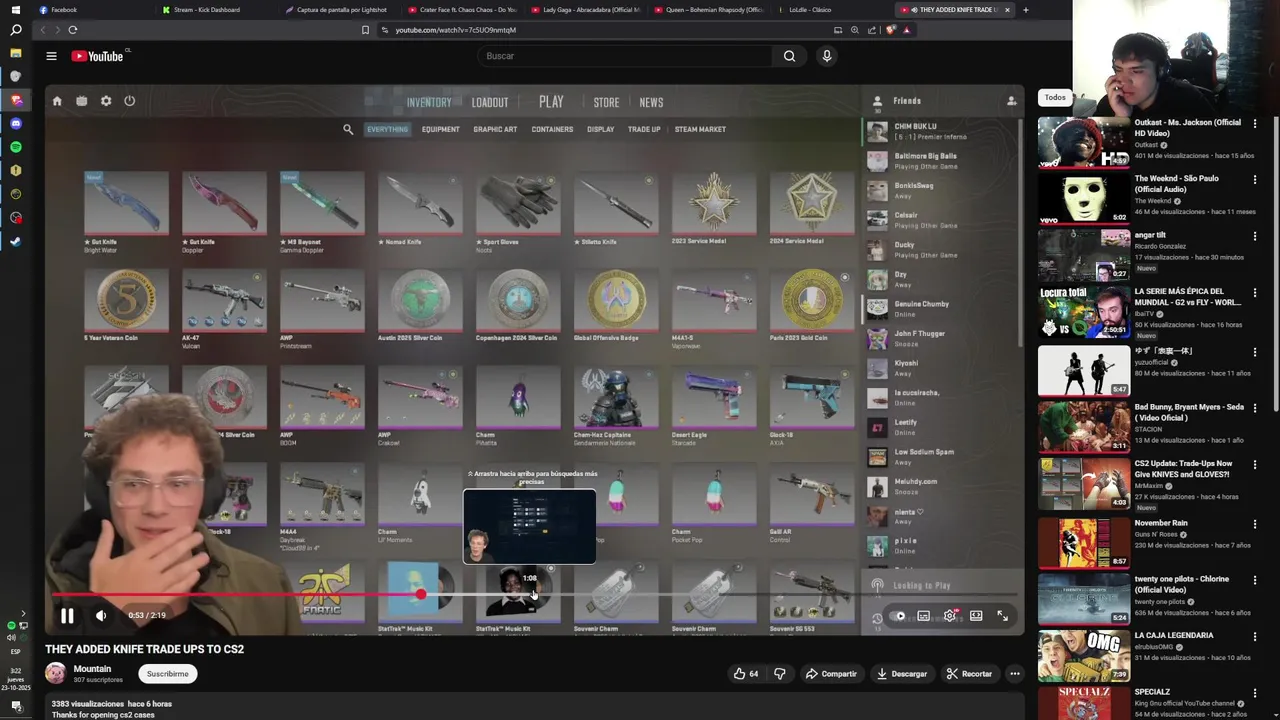Open Mountain channel avatar
This screenshot has height=720, width=1280.
(x=56, y=673)
